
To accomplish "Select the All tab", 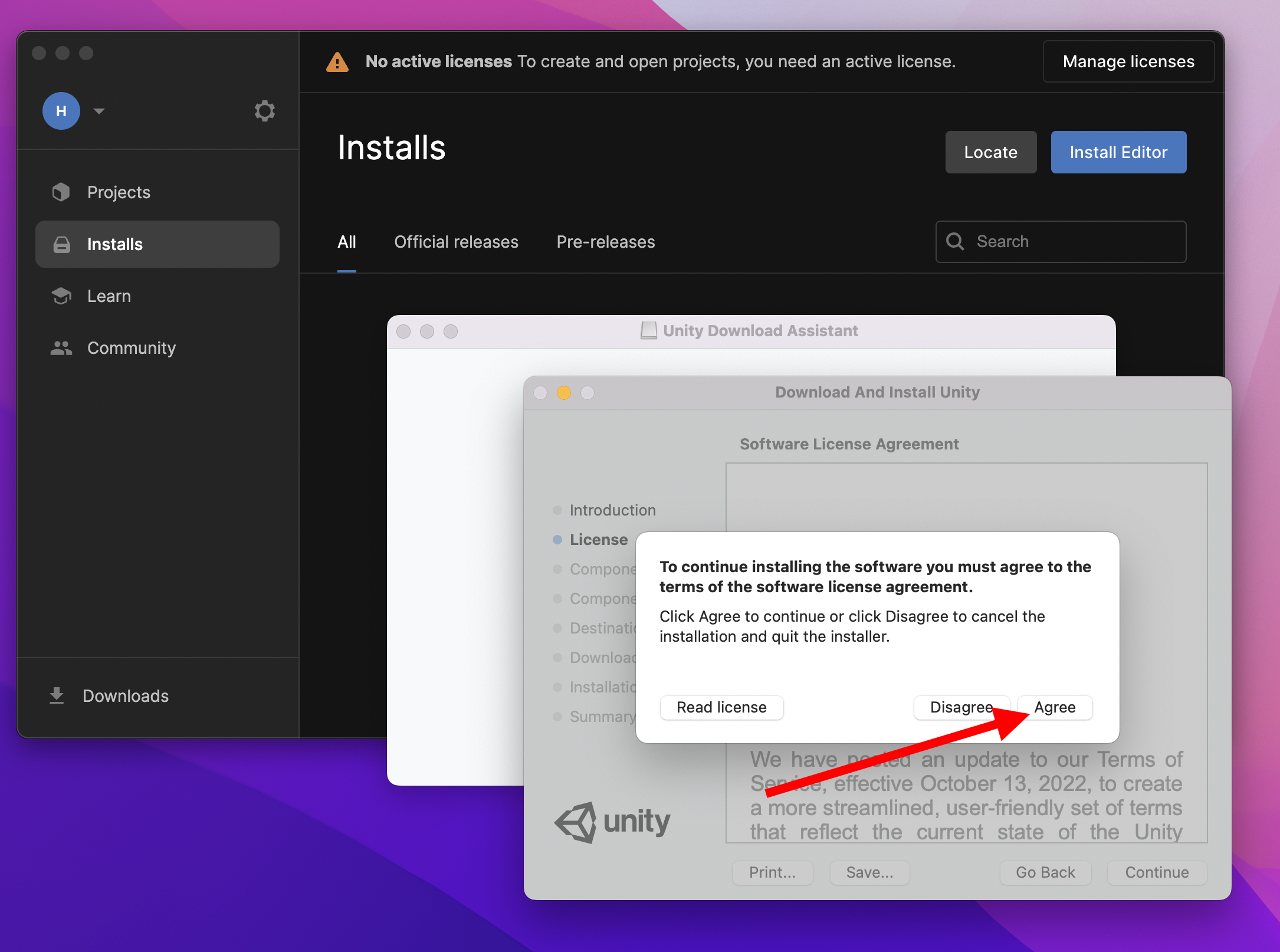I will [x=347, y=242].
